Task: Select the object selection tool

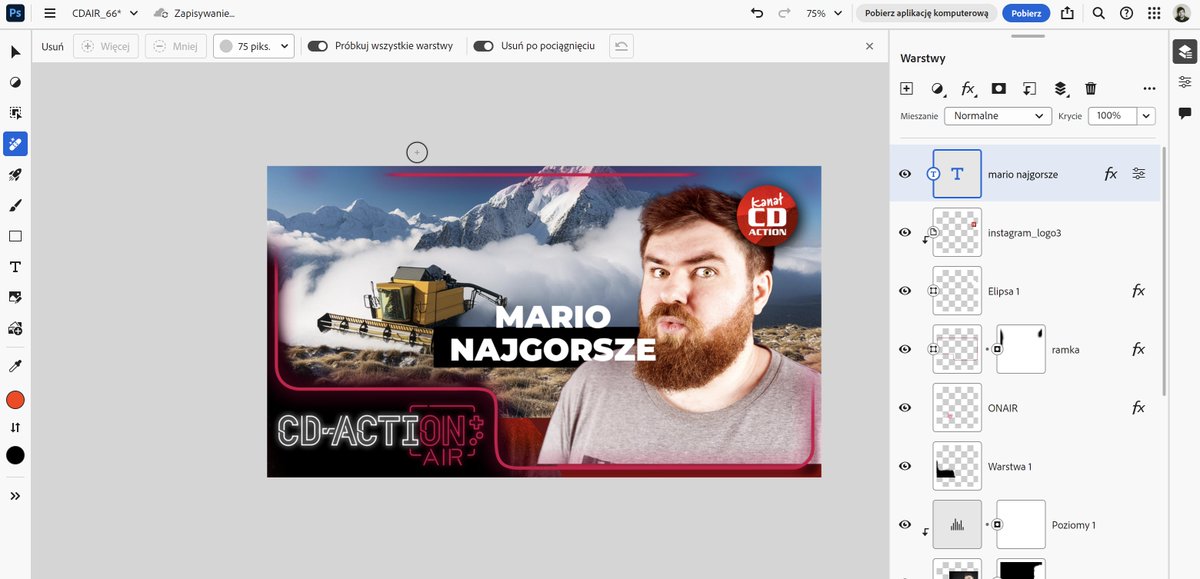Action: click(x=15, y=113)
